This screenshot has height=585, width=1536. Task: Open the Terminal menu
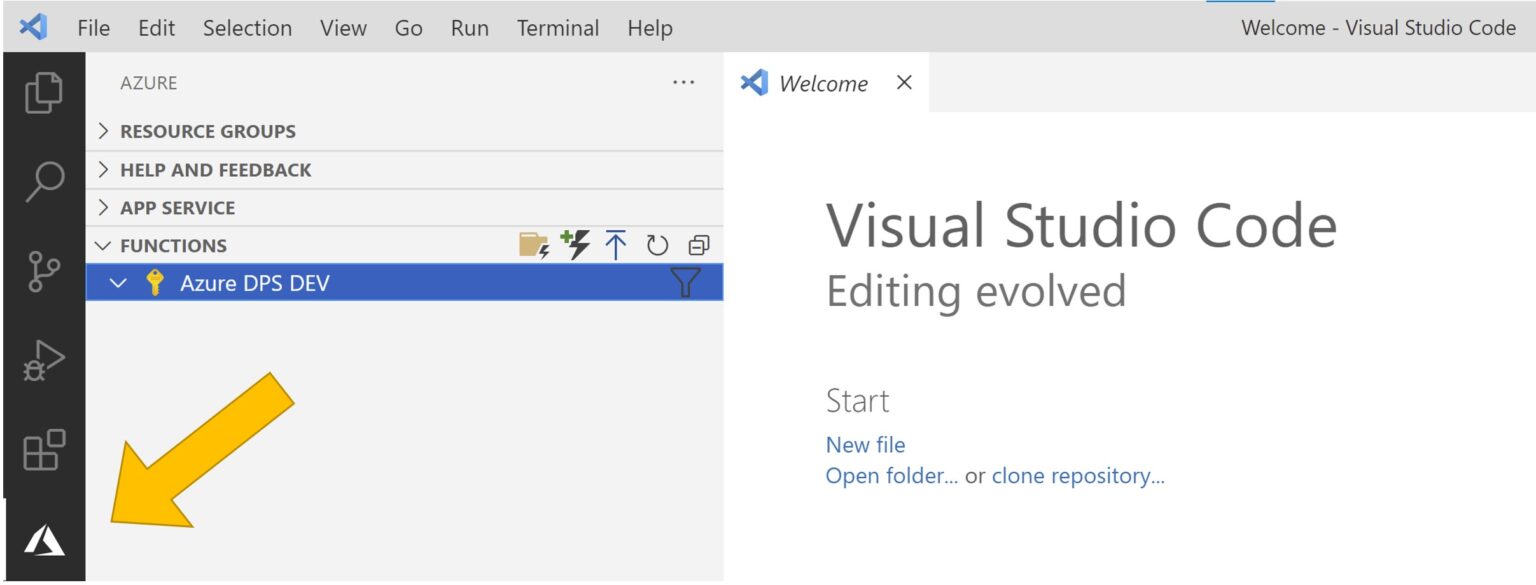[x=558, y=28]
